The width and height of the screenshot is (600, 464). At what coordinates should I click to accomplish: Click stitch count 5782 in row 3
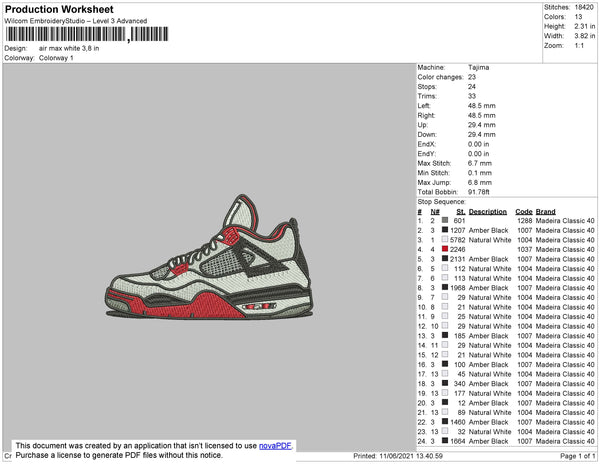coord(458,240)
